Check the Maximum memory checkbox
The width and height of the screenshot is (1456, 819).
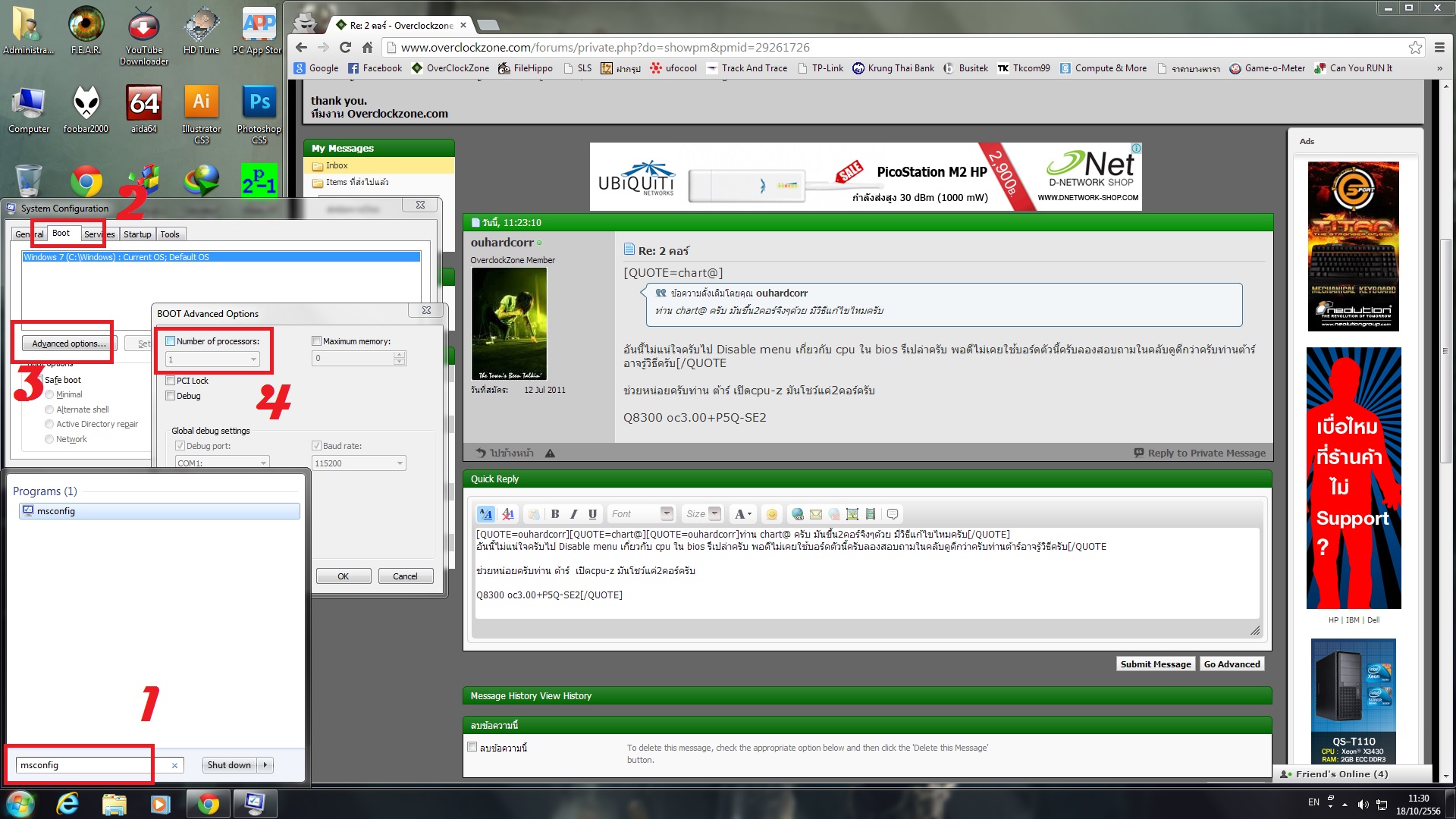(x=317, y=341)
